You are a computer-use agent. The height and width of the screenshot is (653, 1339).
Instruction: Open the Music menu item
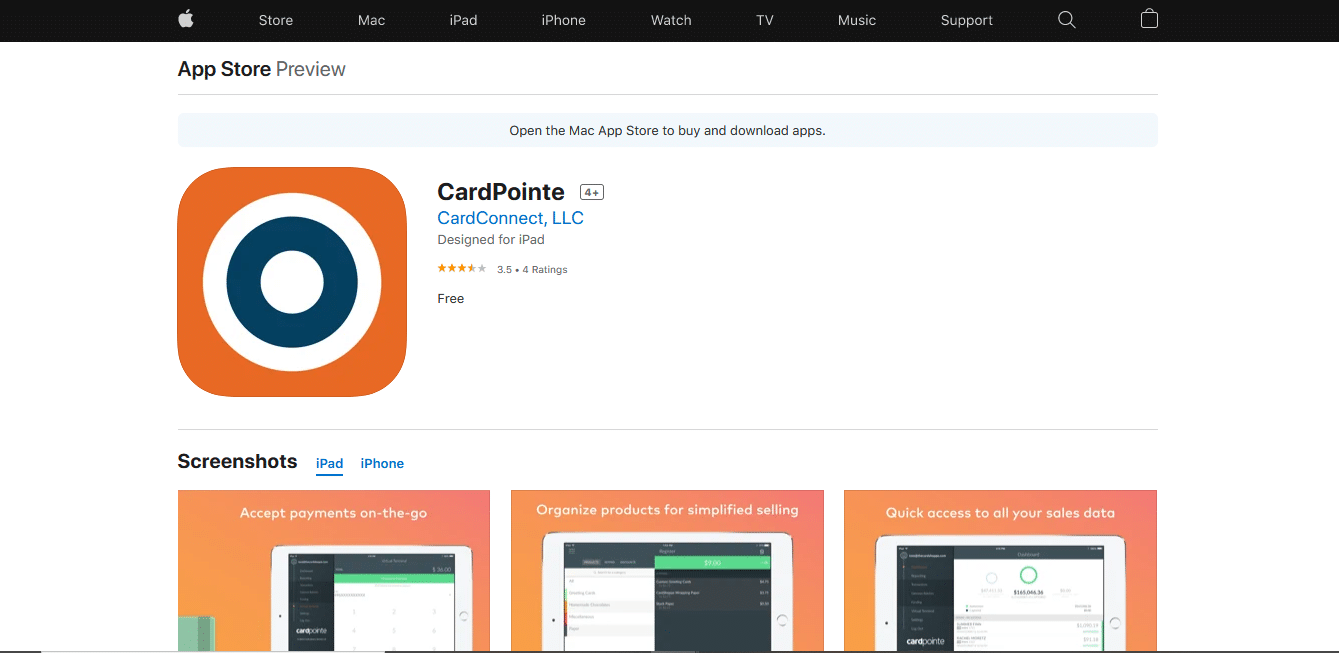tap(857, 20)
